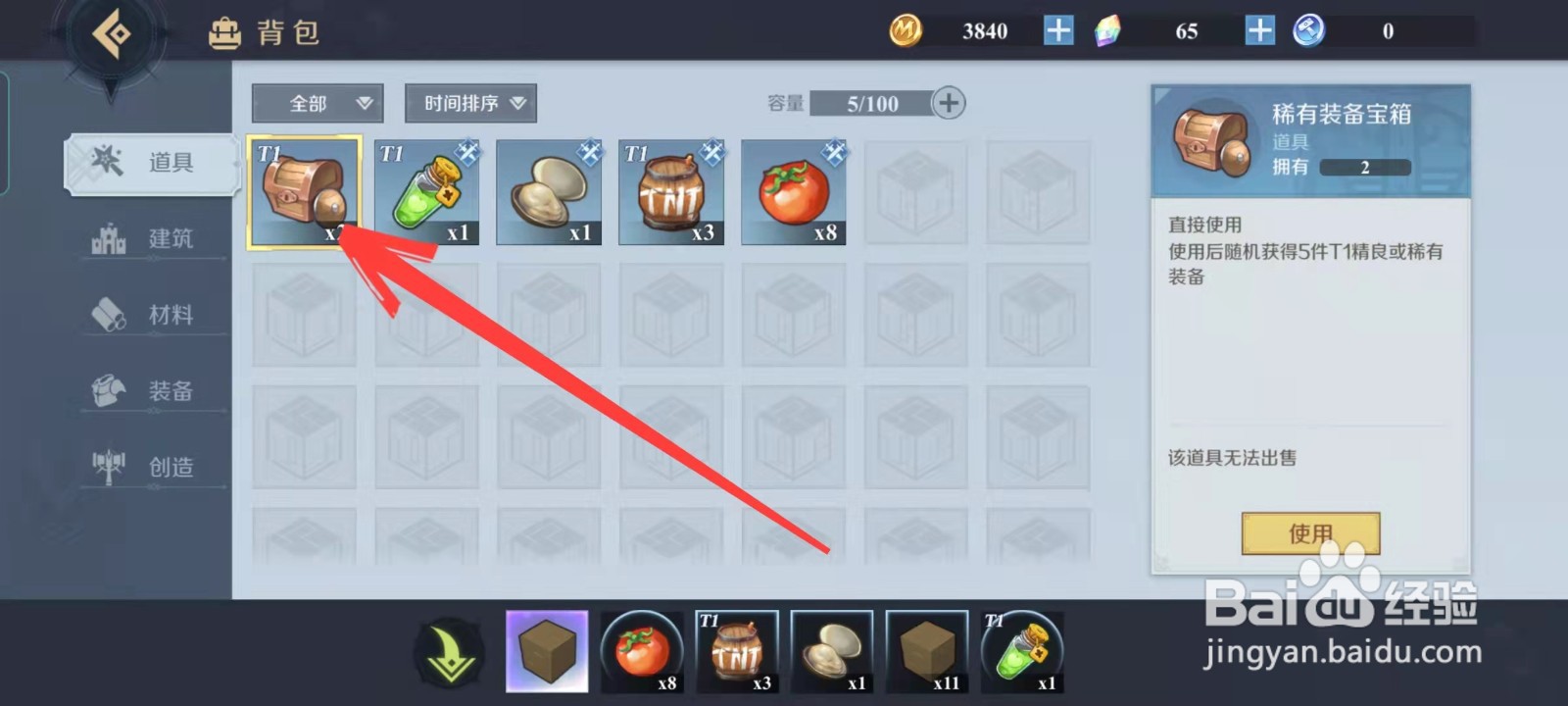Select the TNT barrel item in backpack
Image resolution: width=1568 pixels, height=706 pixels.
coord(672,191)
